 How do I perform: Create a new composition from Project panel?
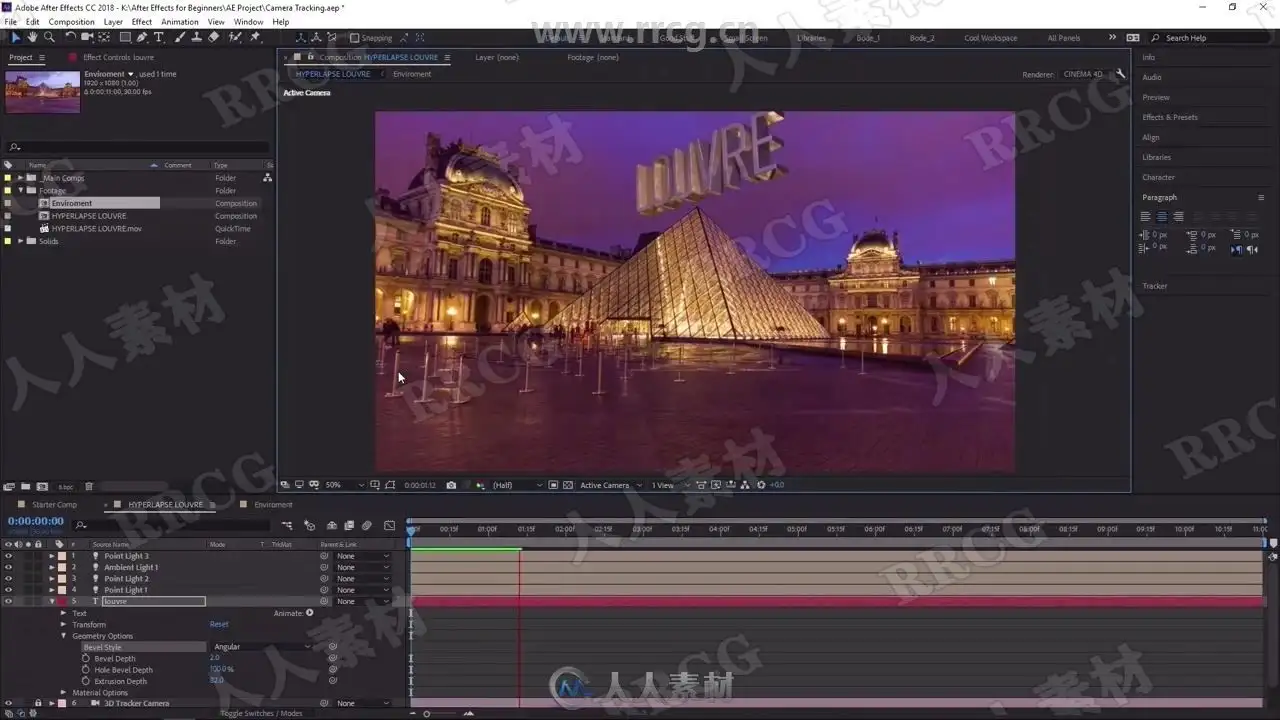(x=42, y=487)
